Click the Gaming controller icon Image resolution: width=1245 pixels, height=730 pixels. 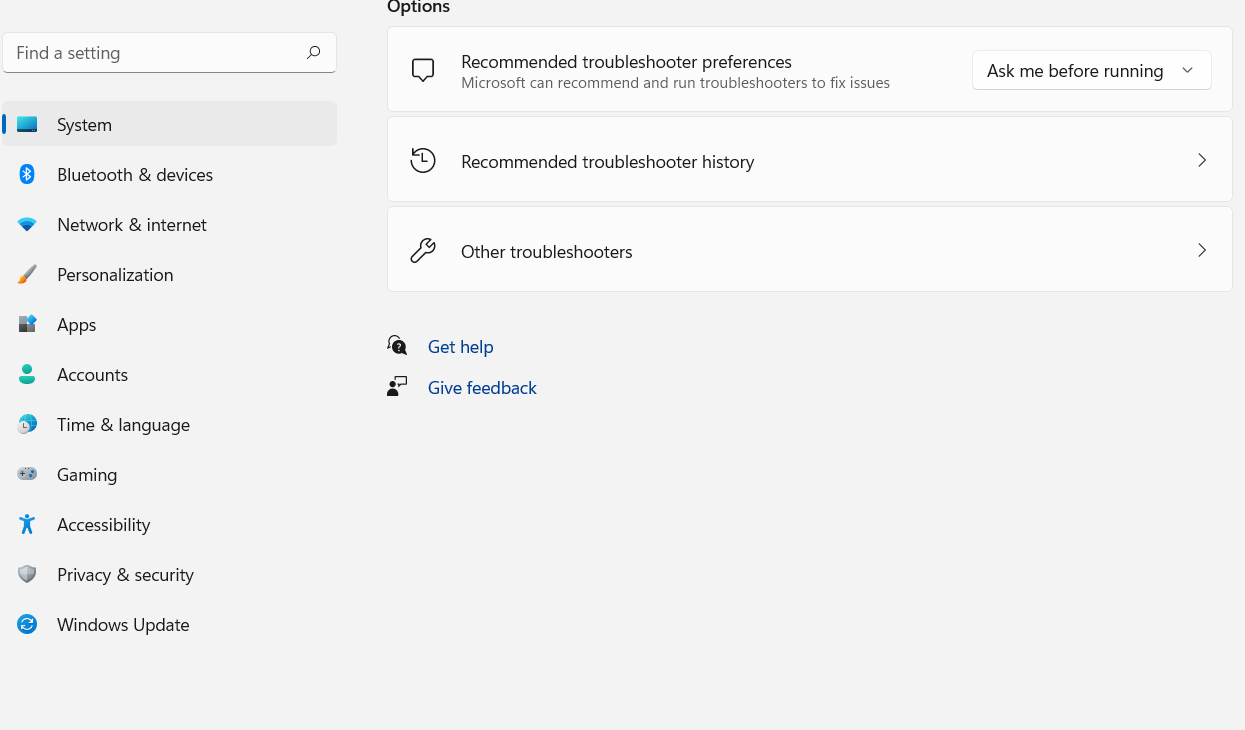pyautogui.click(x=27, y=475)
